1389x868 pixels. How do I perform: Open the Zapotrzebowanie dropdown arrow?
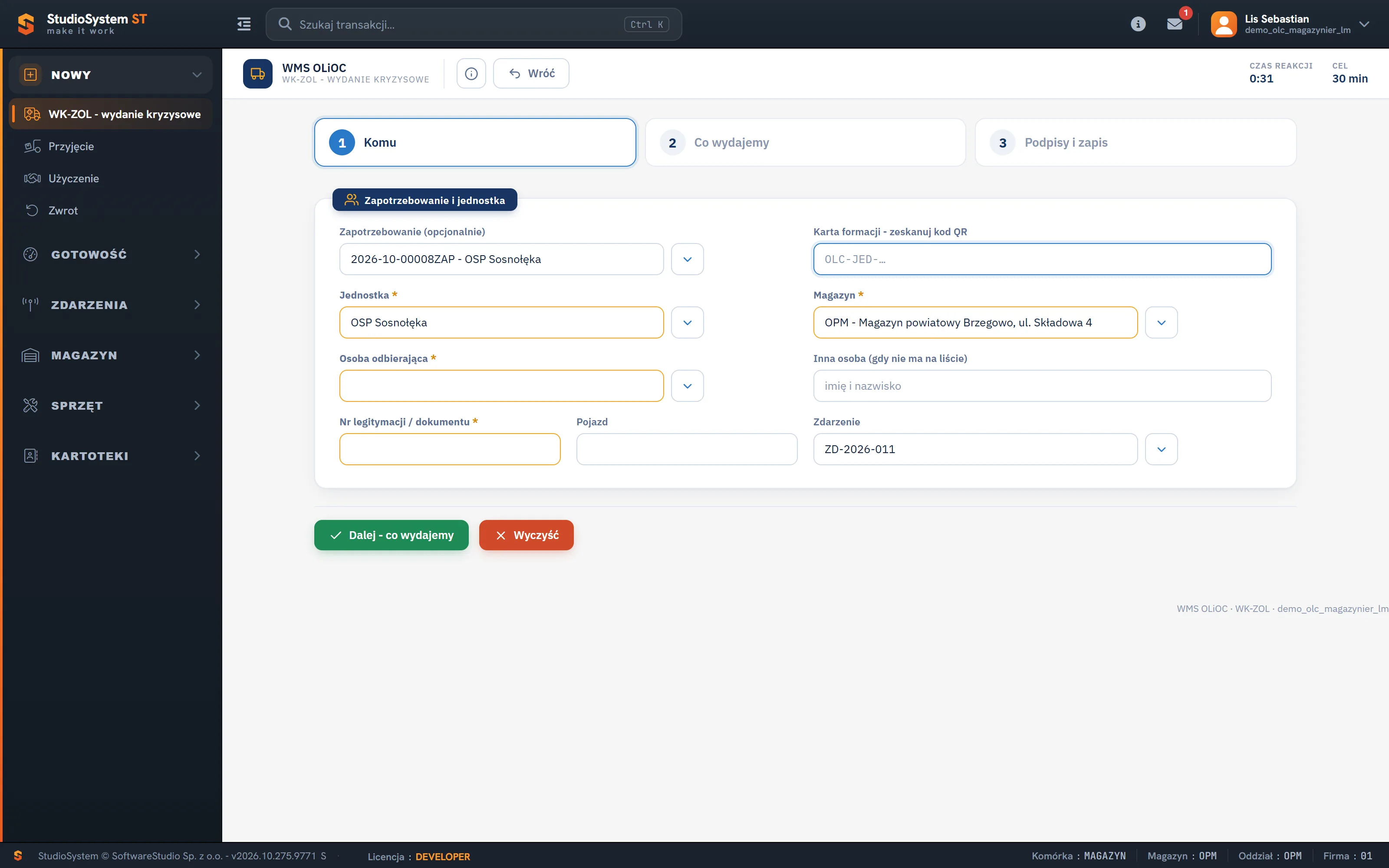coord(687,259)
